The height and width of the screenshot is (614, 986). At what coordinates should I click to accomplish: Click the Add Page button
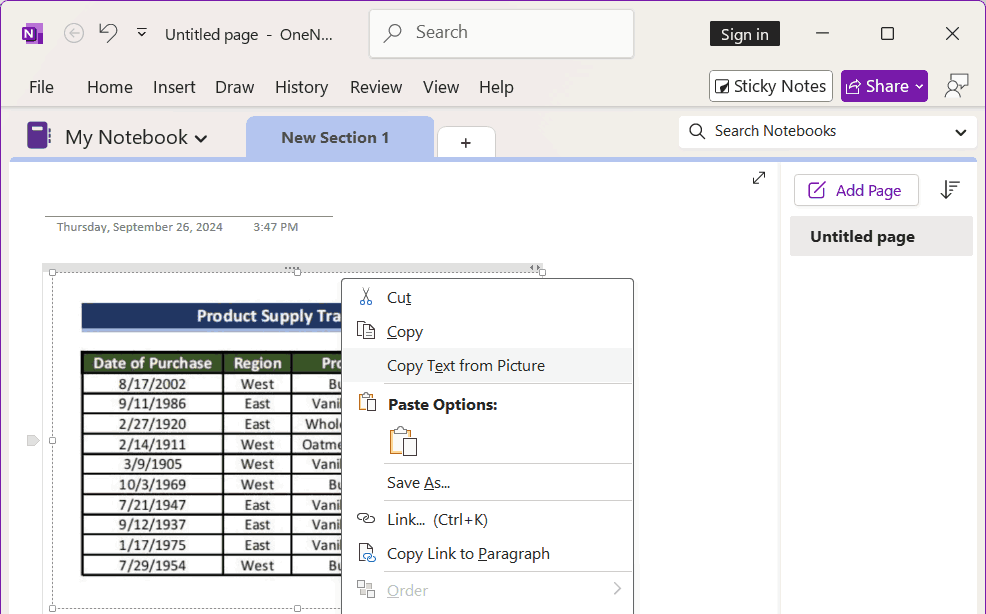(855, 190)
